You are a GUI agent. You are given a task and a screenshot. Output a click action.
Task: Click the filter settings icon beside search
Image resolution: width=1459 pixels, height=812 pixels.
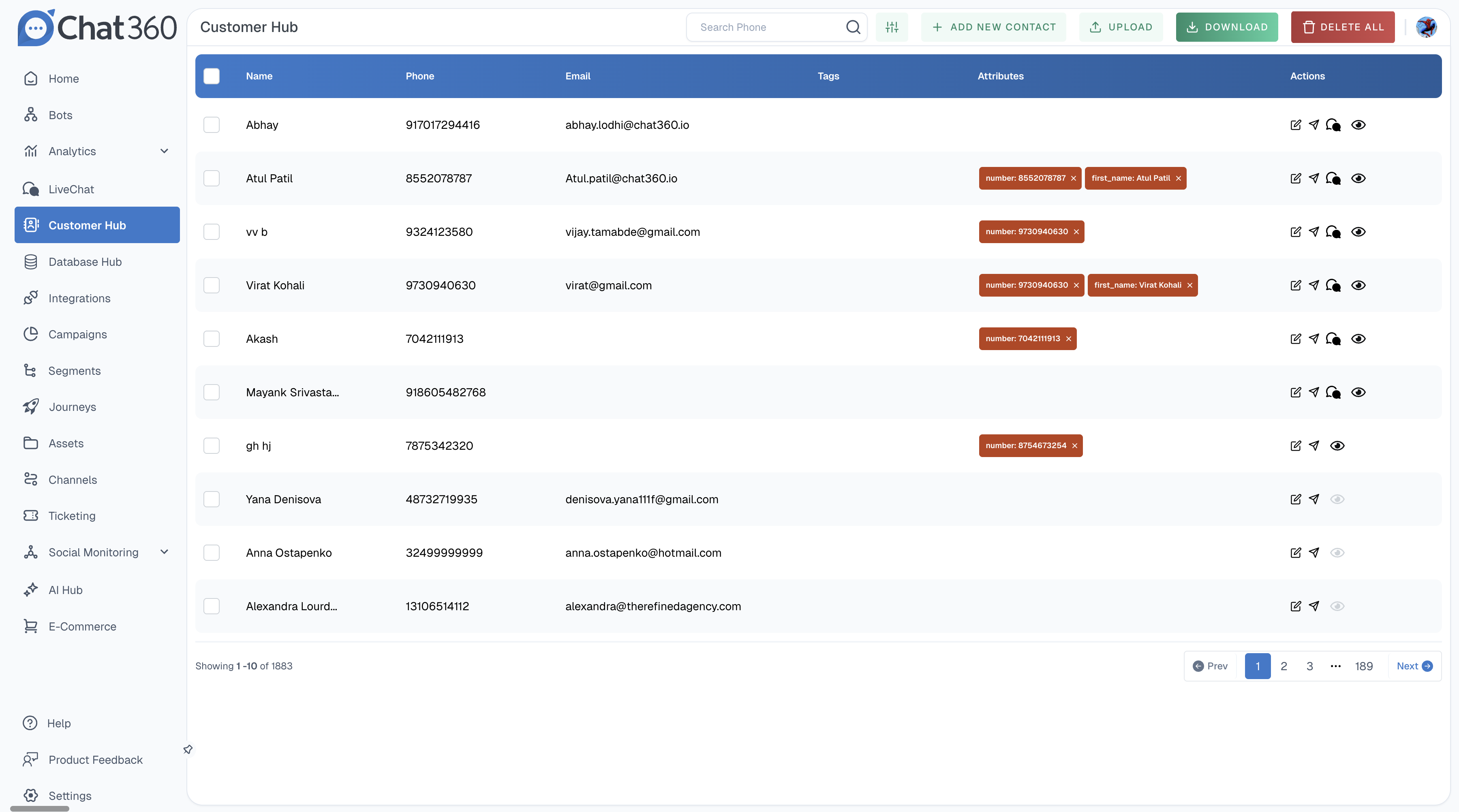(892, 27)
